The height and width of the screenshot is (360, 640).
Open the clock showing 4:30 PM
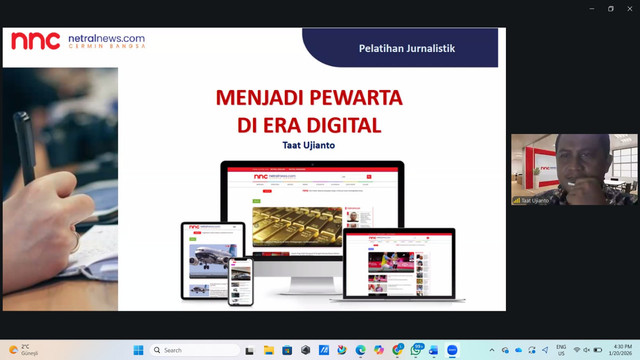pos(620,350)
